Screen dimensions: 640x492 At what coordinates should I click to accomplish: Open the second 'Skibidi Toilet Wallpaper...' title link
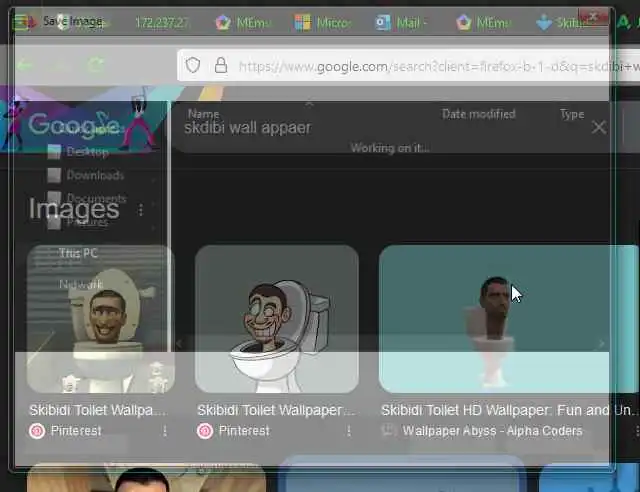276,410
